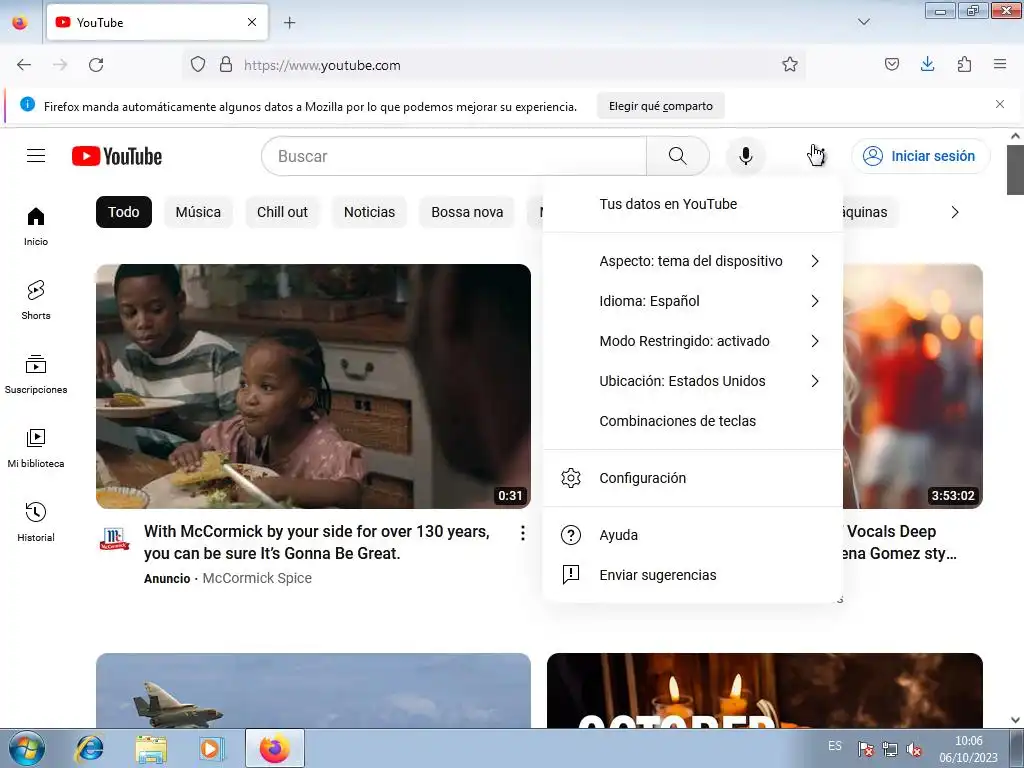Open a new browser tab
This screenshot has height=768, width=1024.
coord(289,23)
